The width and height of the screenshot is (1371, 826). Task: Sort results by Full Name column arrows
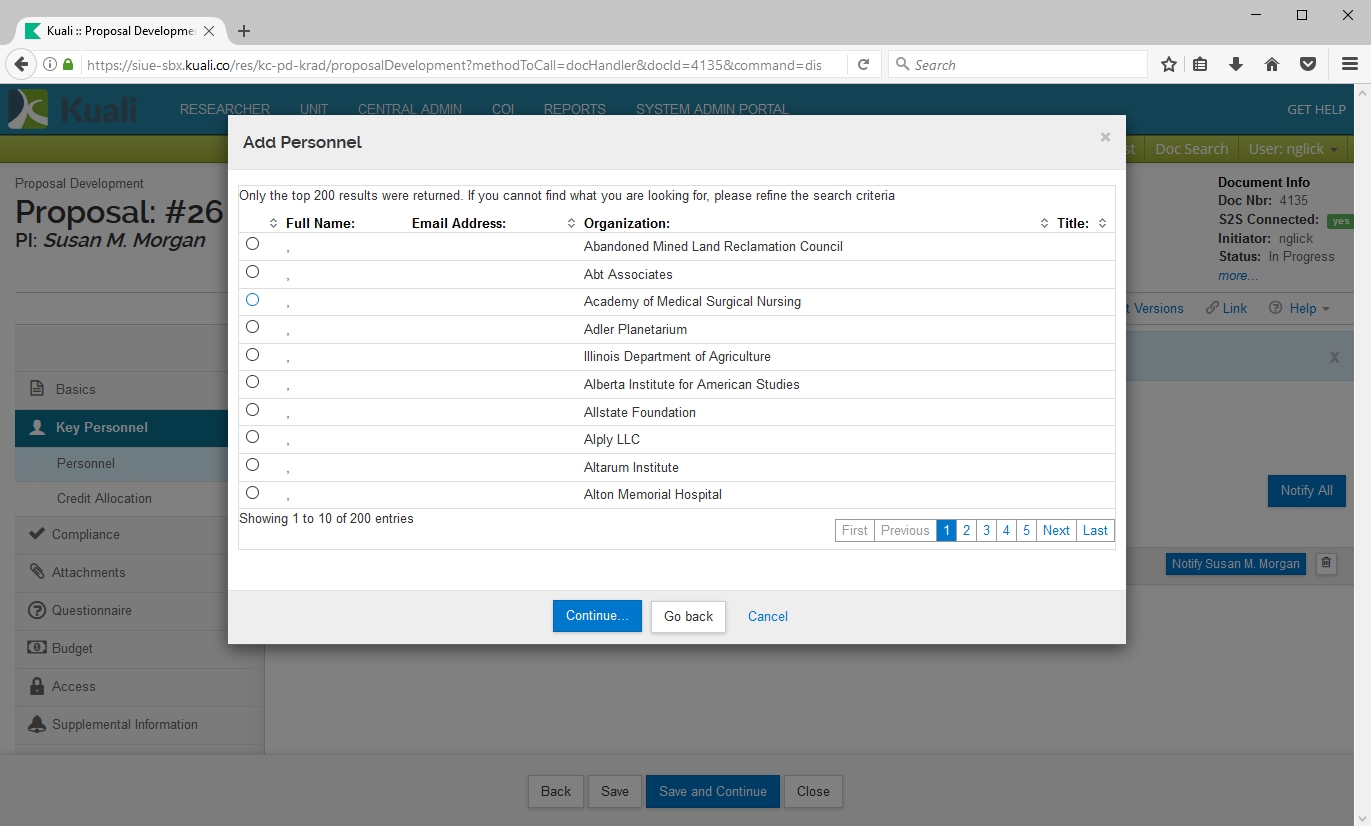click(274, 223)
